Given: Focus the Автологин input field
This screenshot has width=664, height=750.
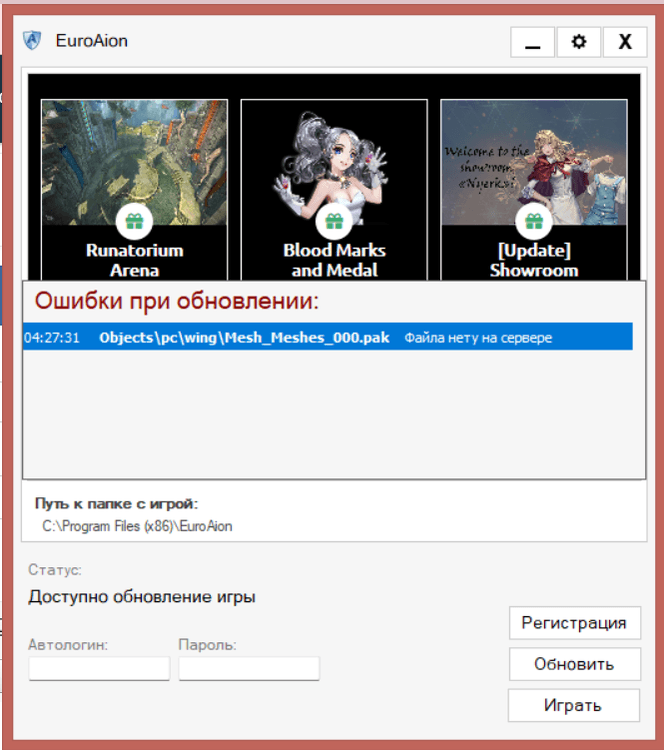Looking at the screenshot, I should tap(99, 668).
